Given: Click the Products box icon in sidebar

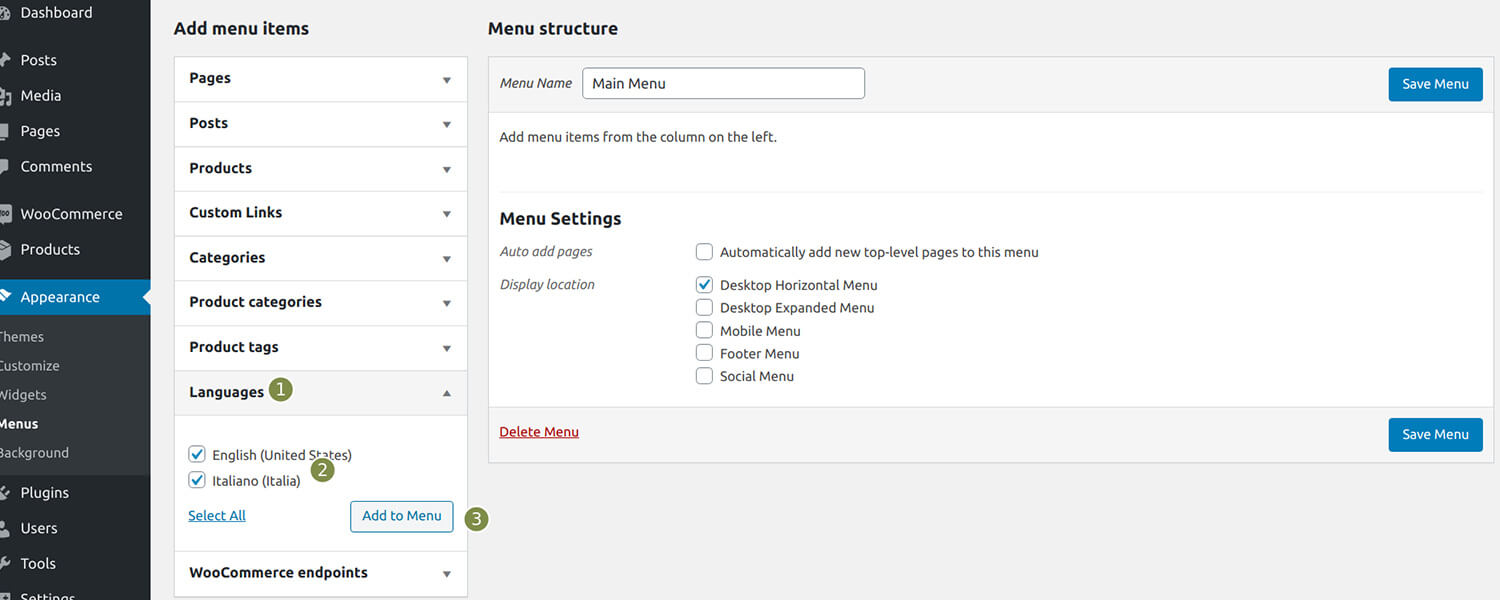Looking at the screenshot, I should pyautogui.click(x=3, y=249).
